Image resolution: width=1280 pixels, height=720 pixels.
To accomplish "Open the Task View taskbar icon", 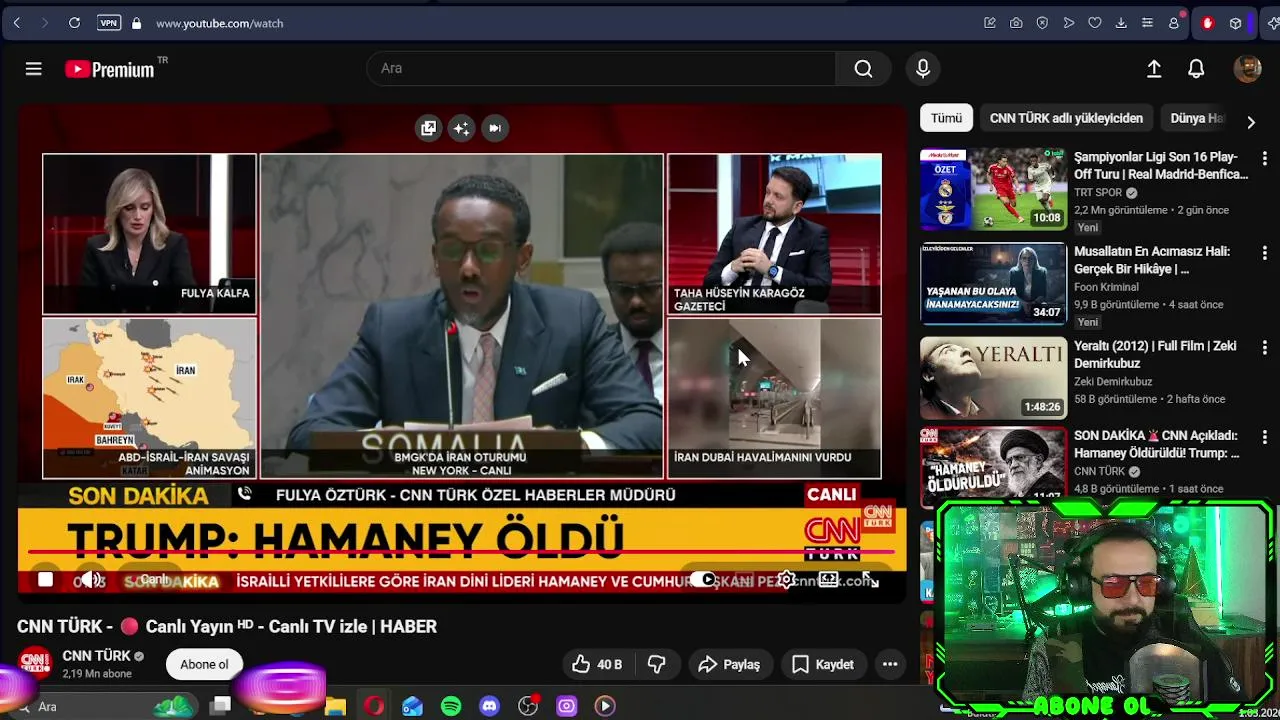I will [221, 705].
